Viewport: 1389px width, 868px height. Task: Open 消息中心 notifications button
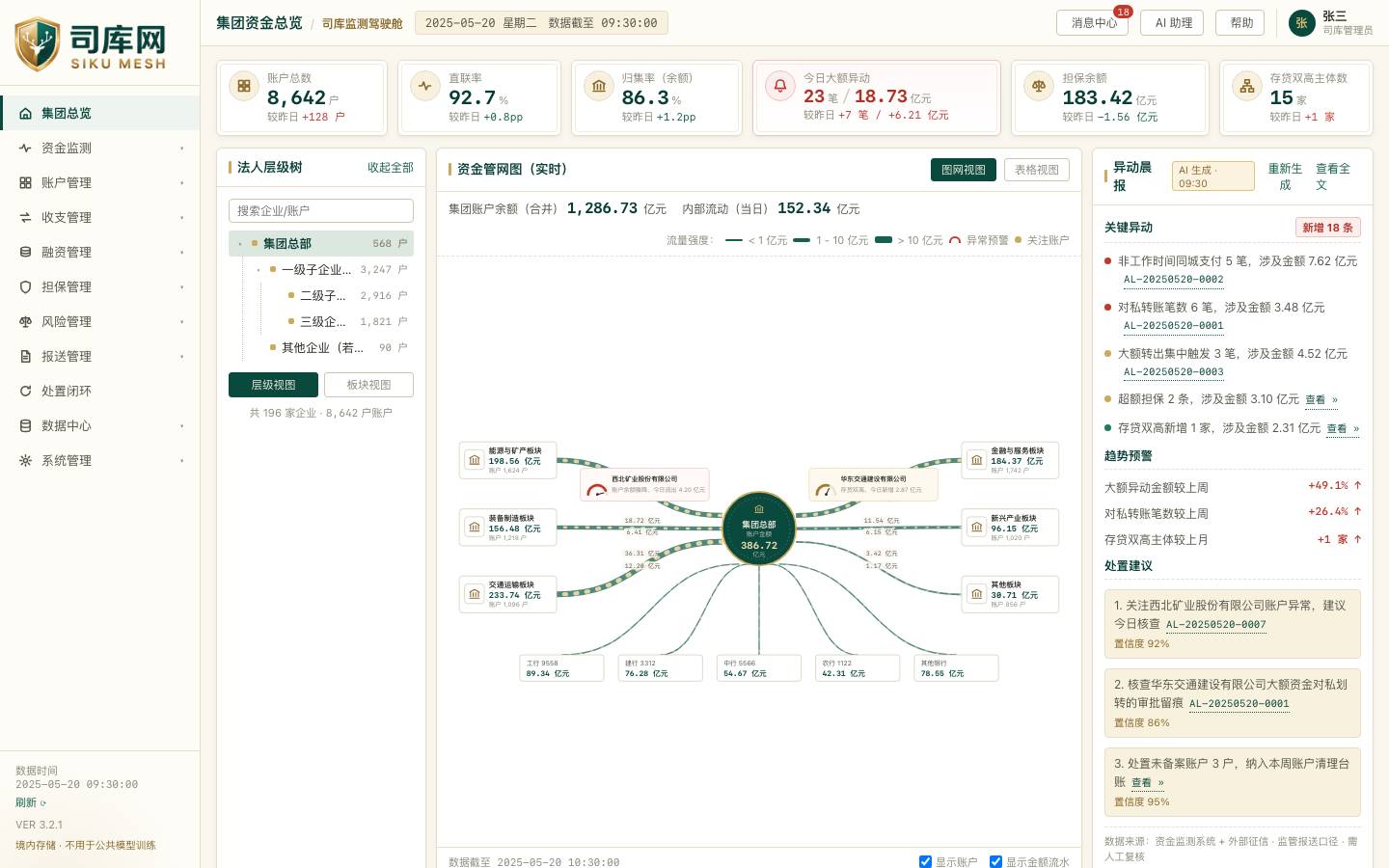coord(1094,23)
